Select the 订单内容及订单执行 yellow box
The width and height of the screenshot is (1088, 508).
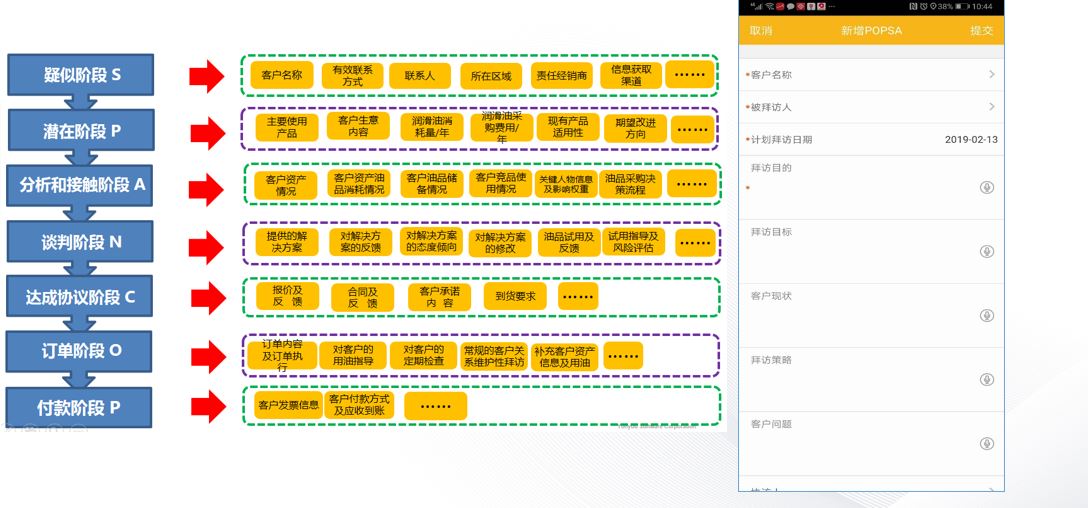[x=282, y=356]
